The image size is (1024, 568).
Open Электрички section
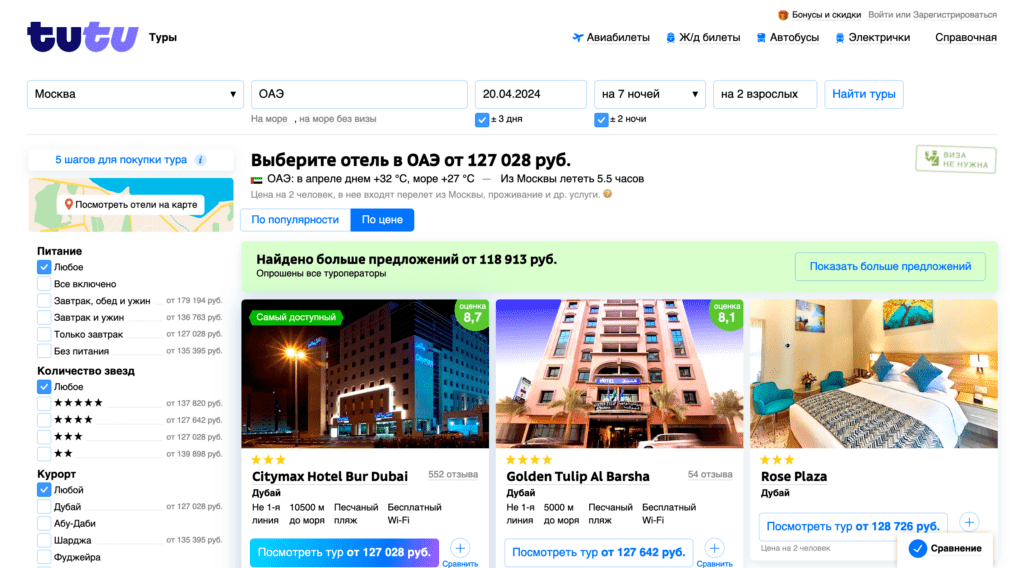[879, 38]
